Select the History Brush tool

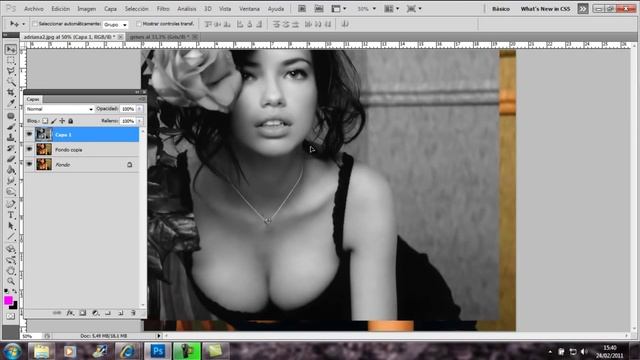11,148
